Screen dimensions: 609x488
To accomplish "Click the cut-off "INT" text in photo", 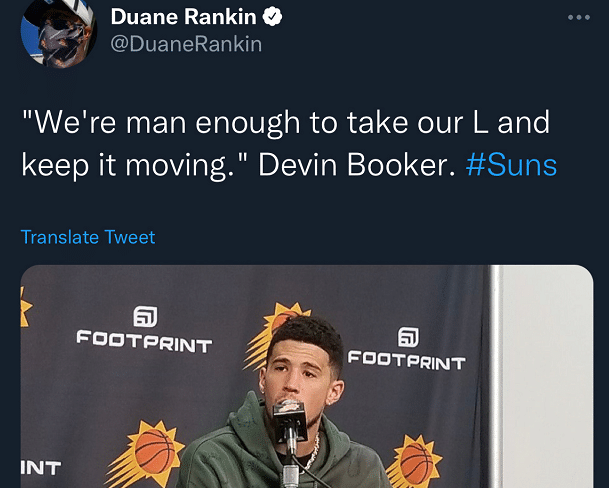I will pyautogui.click(x=40, y=467).
